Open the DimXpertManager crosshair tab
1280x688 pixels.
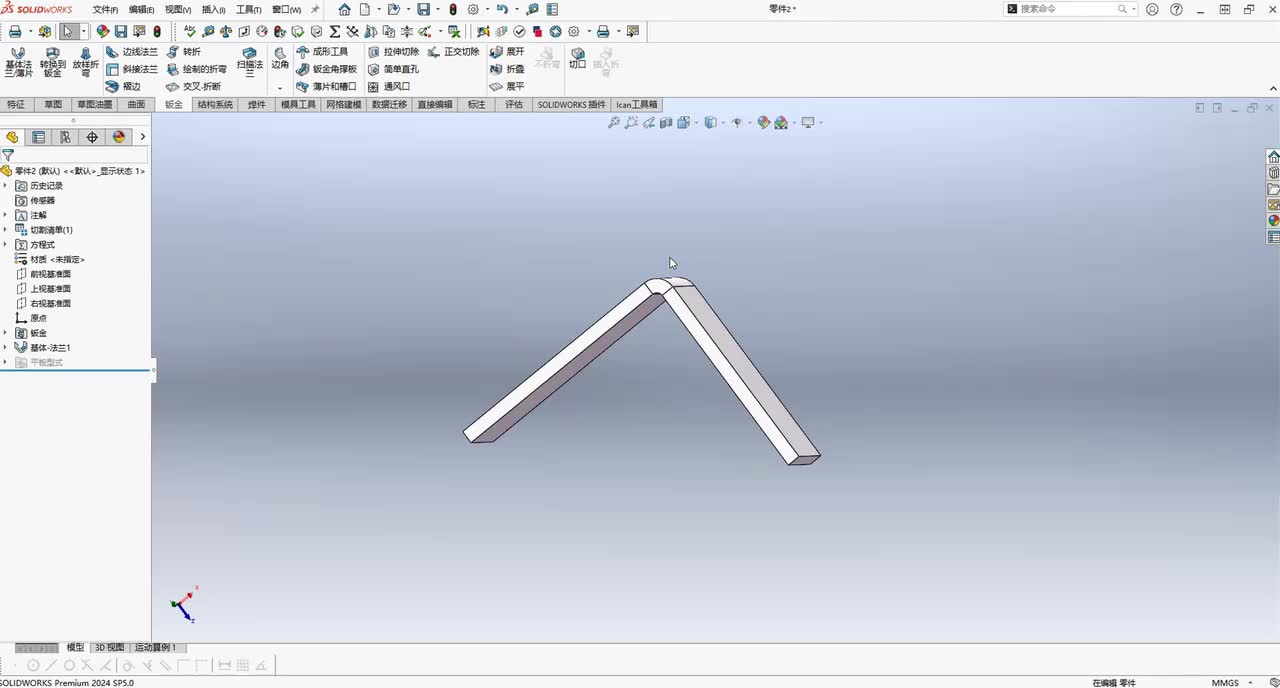92,137
